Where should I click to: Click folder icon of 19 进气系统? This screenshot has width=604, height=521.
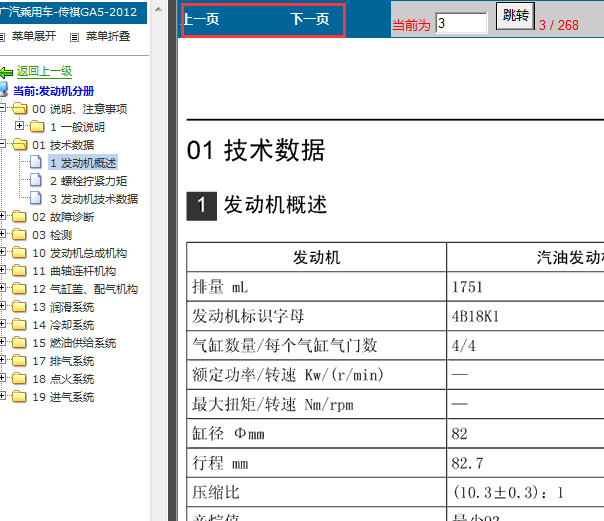(19, 397)
